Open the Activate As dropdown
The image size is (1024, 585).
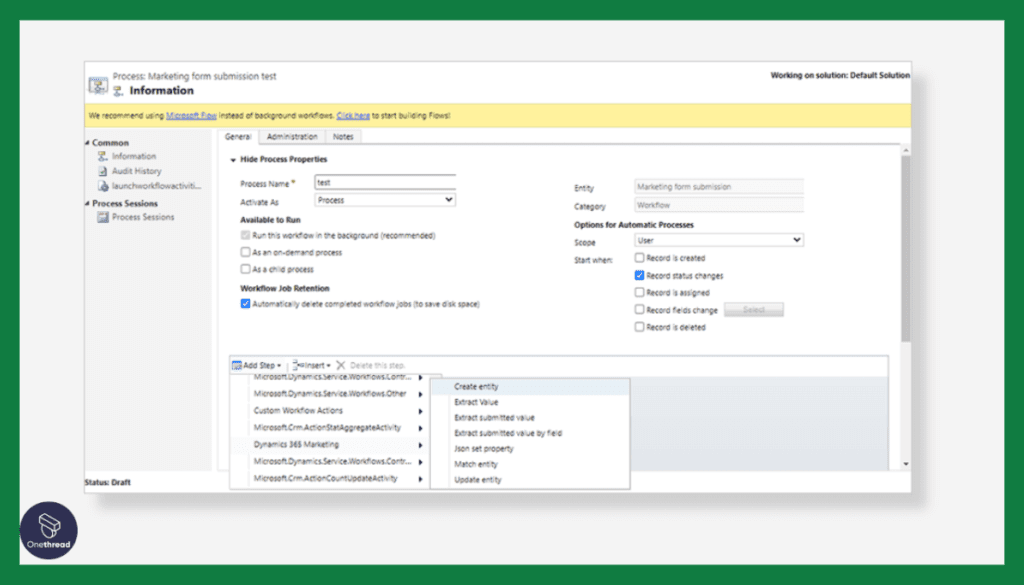click(385, 200)
